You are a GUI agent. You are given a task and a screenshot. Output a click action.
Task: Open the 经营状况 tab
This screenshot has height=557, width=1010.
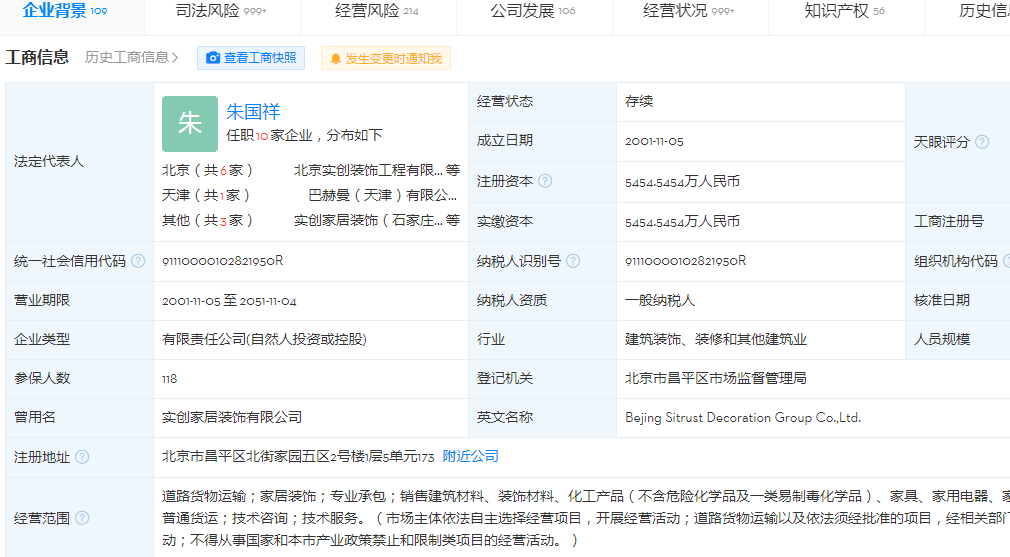click(688, 11)
